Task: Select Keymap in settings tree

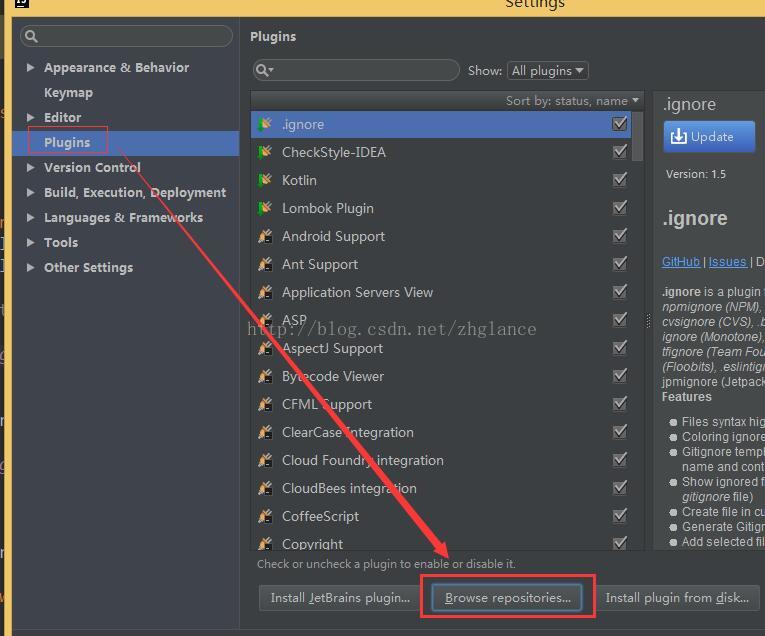Action: coord(68,93)
